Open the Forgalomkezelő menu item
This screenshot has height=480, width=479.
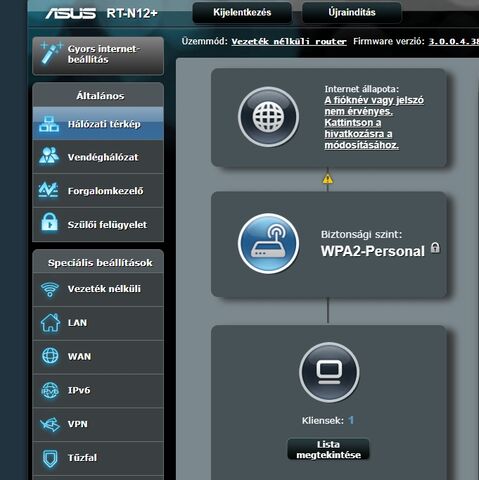pyautogui.click(x=98, y=191)
